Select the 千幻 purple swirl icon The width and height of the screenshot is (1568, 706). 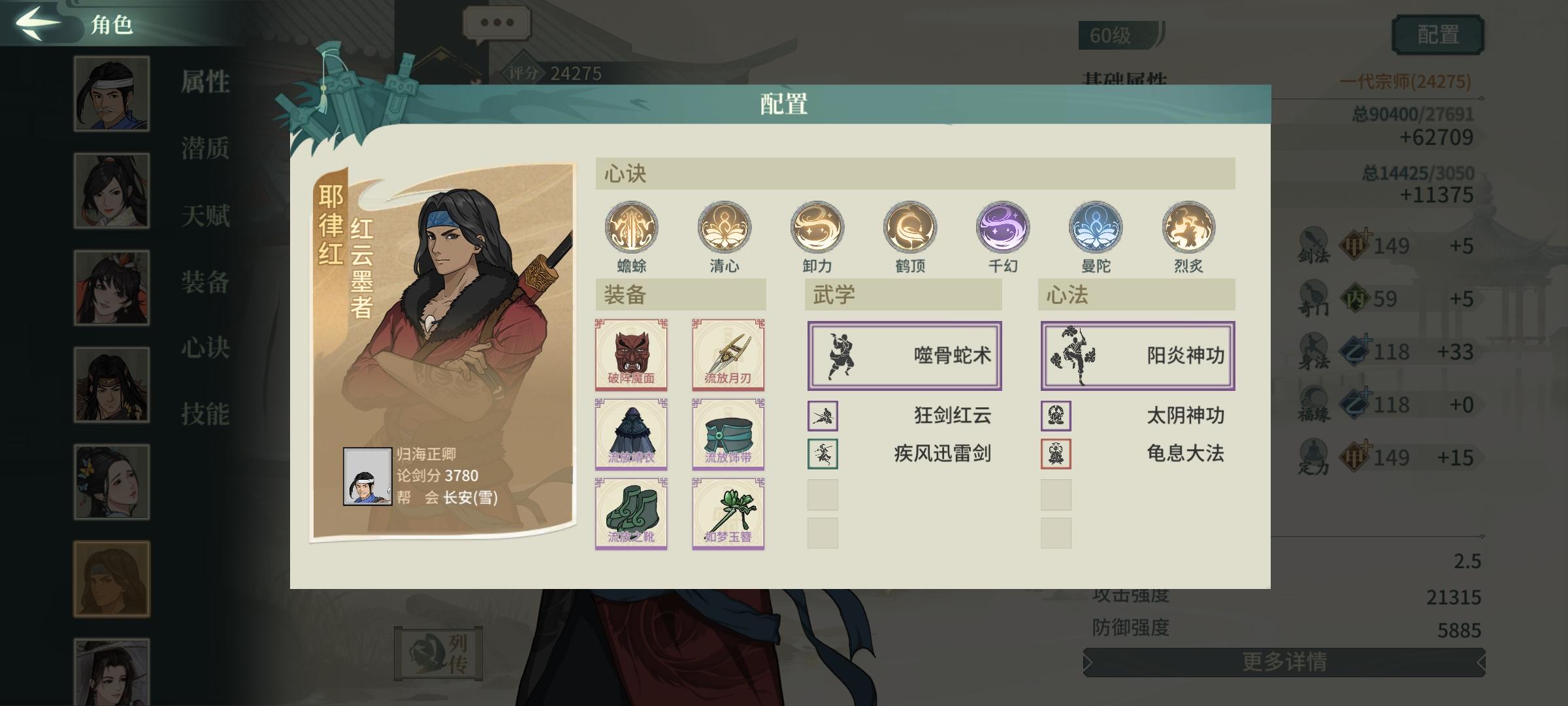point(1003,227)
